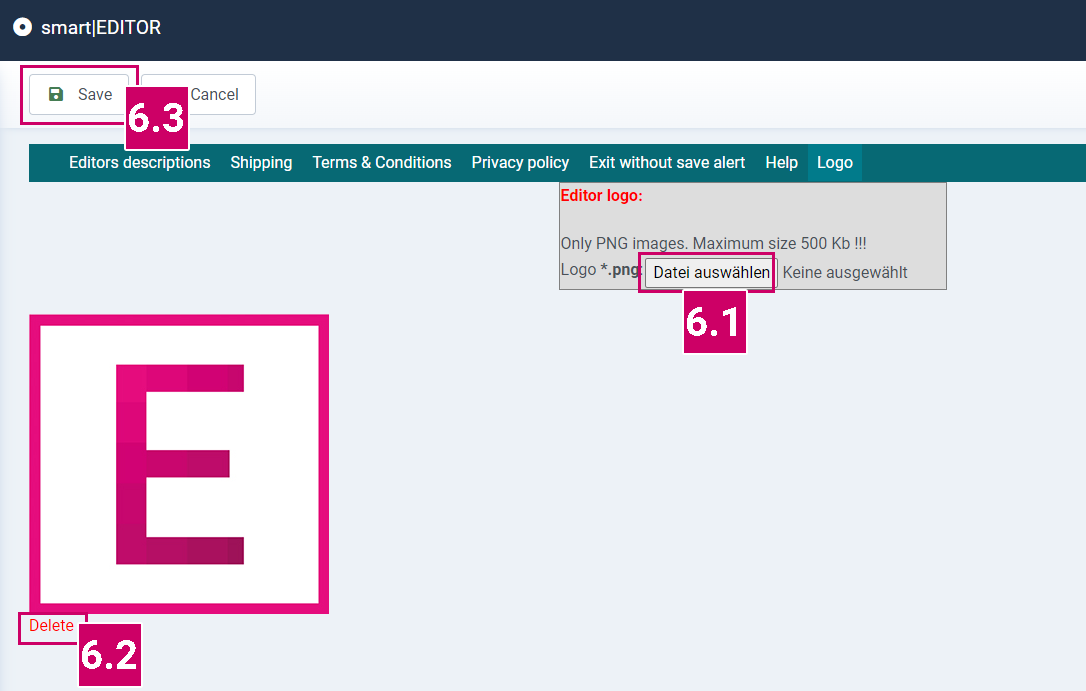Select the Logo tab
Screen dimensions: 1086x691
coord(835,163)
